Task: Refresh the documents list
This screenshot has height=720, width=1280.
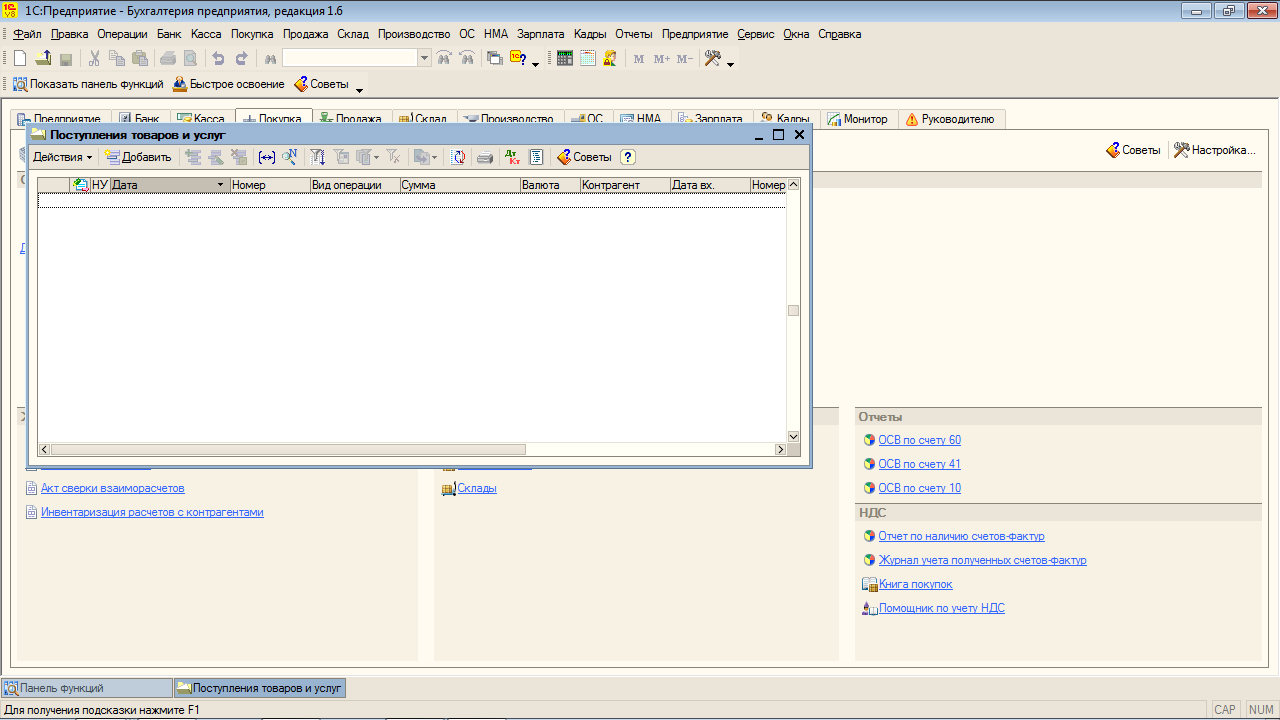Action: 458,157
